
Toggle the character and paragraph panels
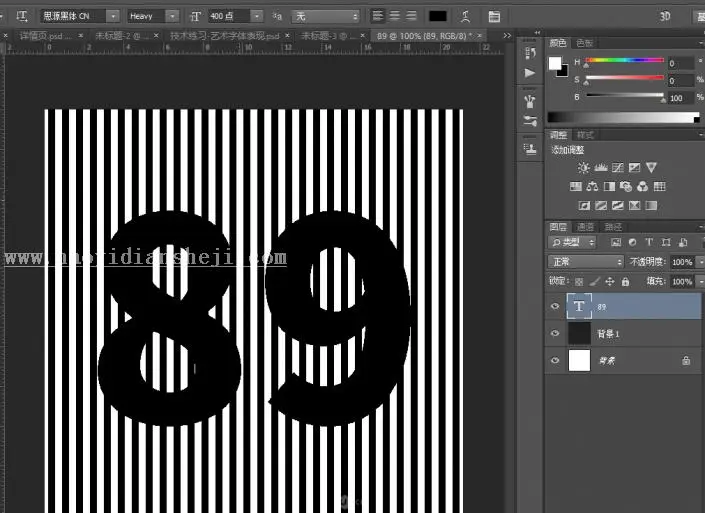[494, 17]
